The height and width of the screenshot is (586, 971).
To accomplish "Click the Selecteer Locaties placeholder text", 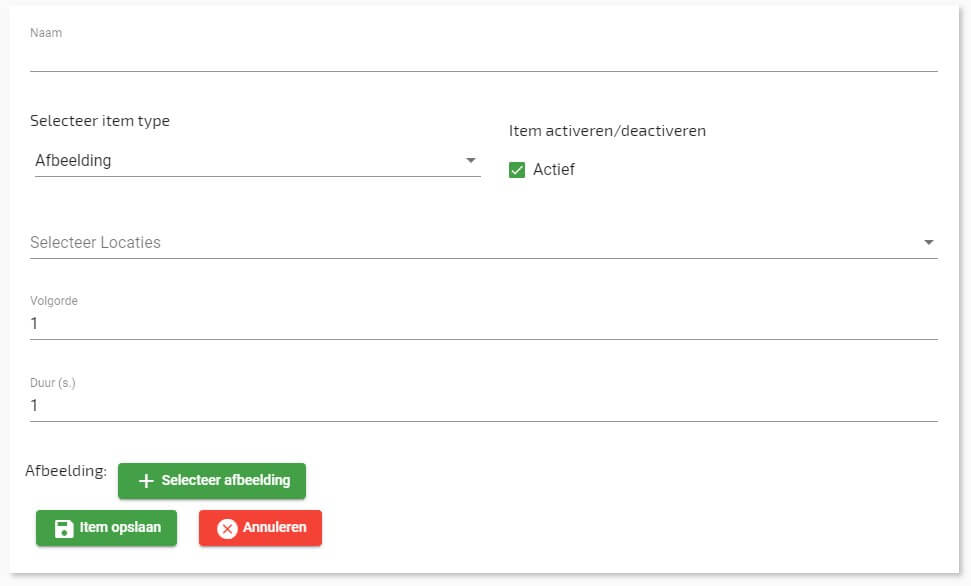I will [x=96, y=243].
